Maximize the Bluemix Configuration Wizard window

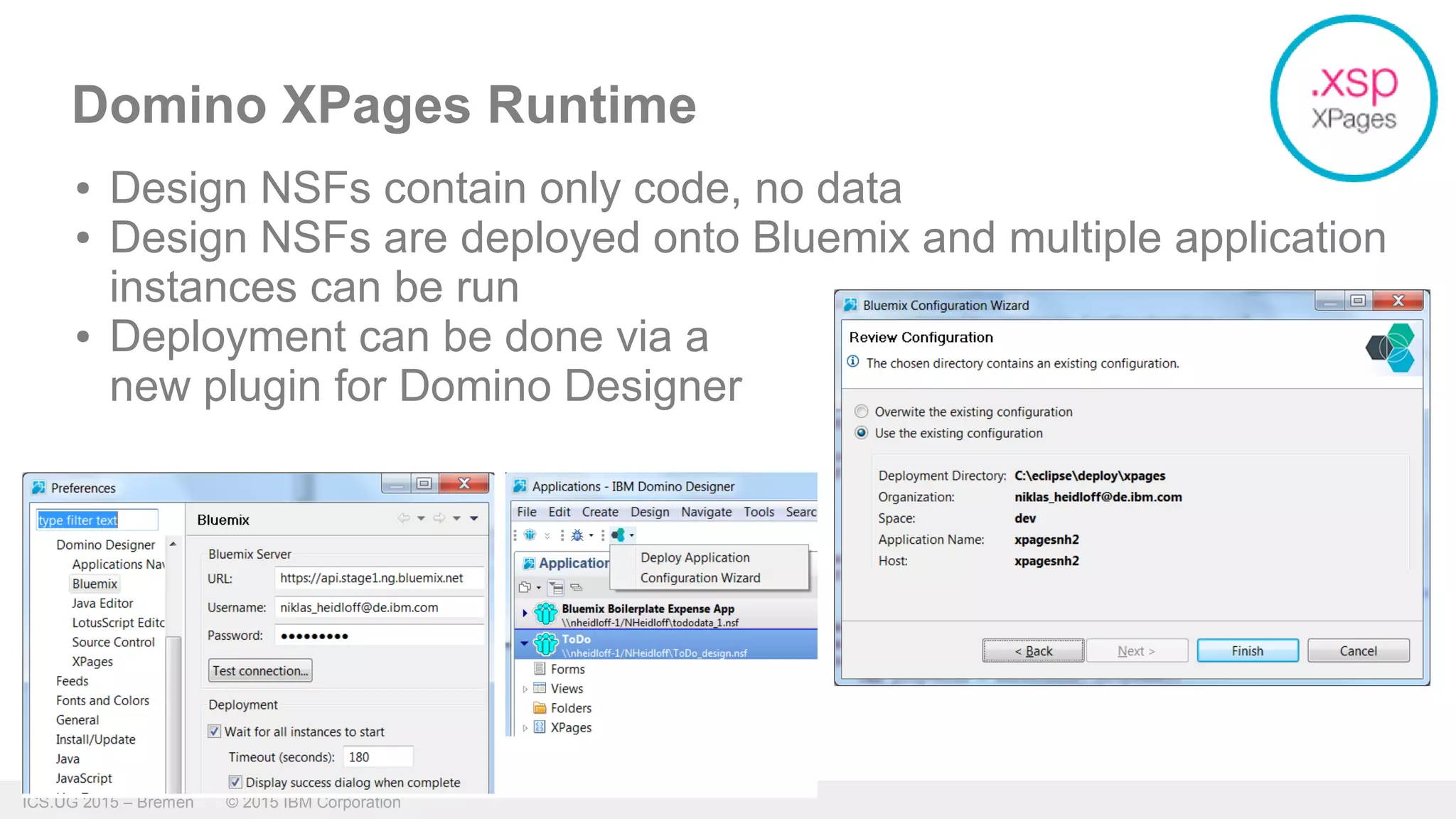(x=1358, y=301)
